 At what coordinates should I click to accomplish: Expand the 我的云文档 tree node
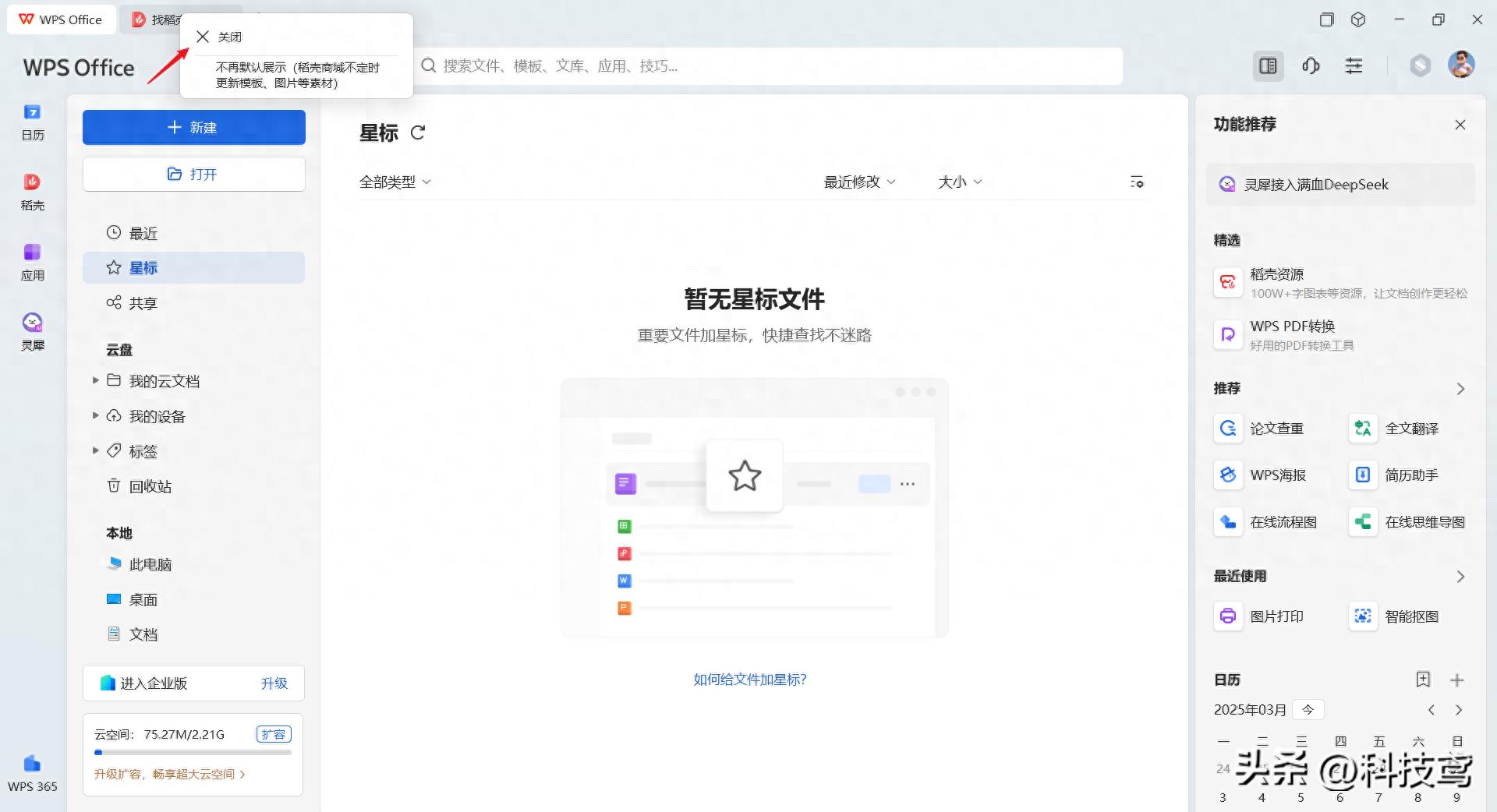coord(96,380)
